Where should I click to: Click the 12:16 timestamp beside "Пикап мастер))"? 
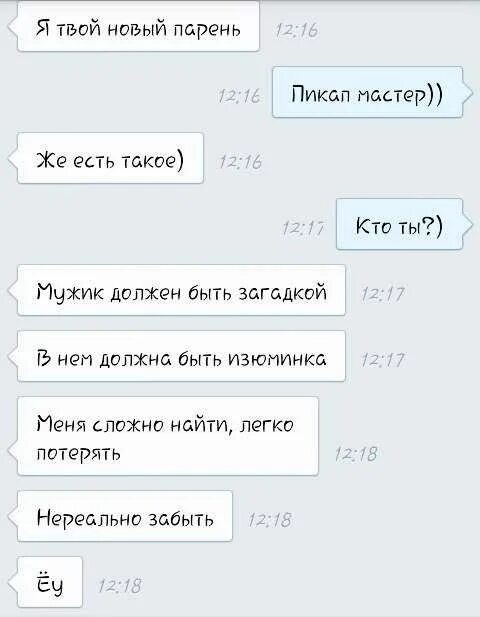click(x=239, y=96)
